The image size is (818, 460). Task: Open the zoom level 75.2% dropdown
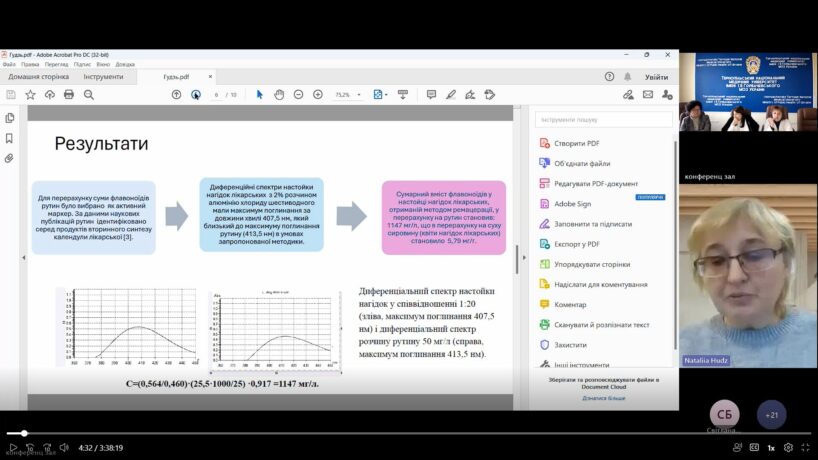pyautogui.click(x=347, y=94)
